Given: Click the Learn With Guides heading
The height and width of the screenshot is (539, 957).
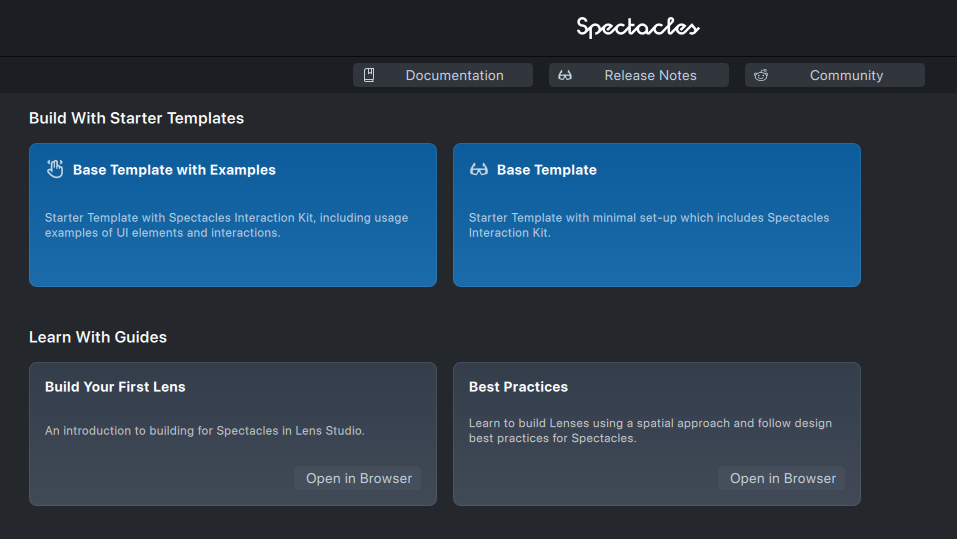Looking at the screenshot, I should pos(98,337).
